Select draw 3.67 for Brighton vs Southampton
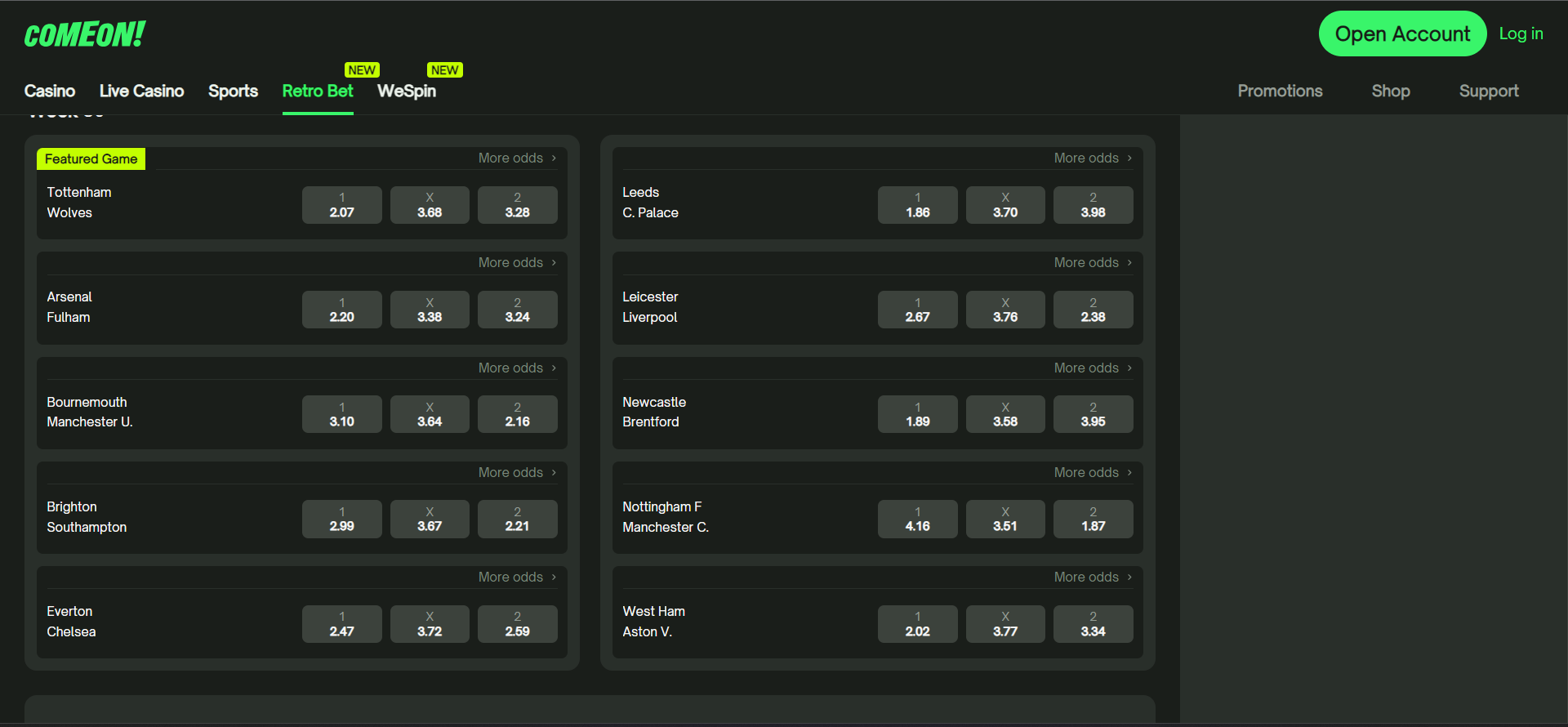 [x=430, y=519]
